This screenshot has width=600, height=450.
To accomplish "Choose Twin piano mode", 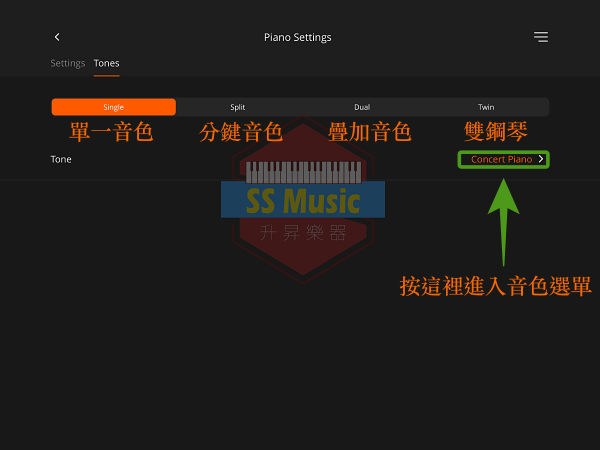I will pos(486,107).
